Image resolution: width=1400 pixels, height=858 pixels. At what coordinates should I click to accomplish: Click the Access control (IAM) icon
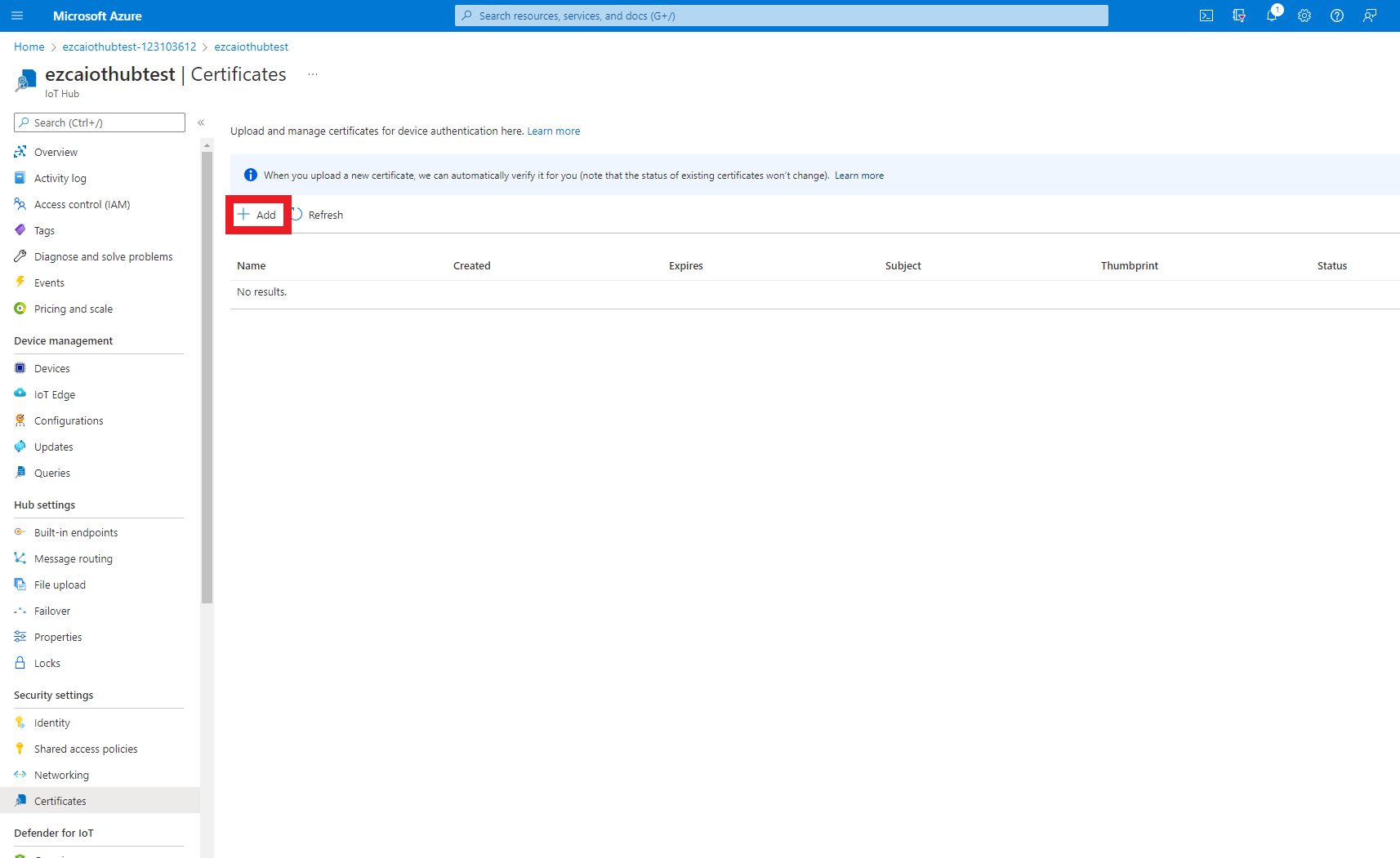pos(20,204)
